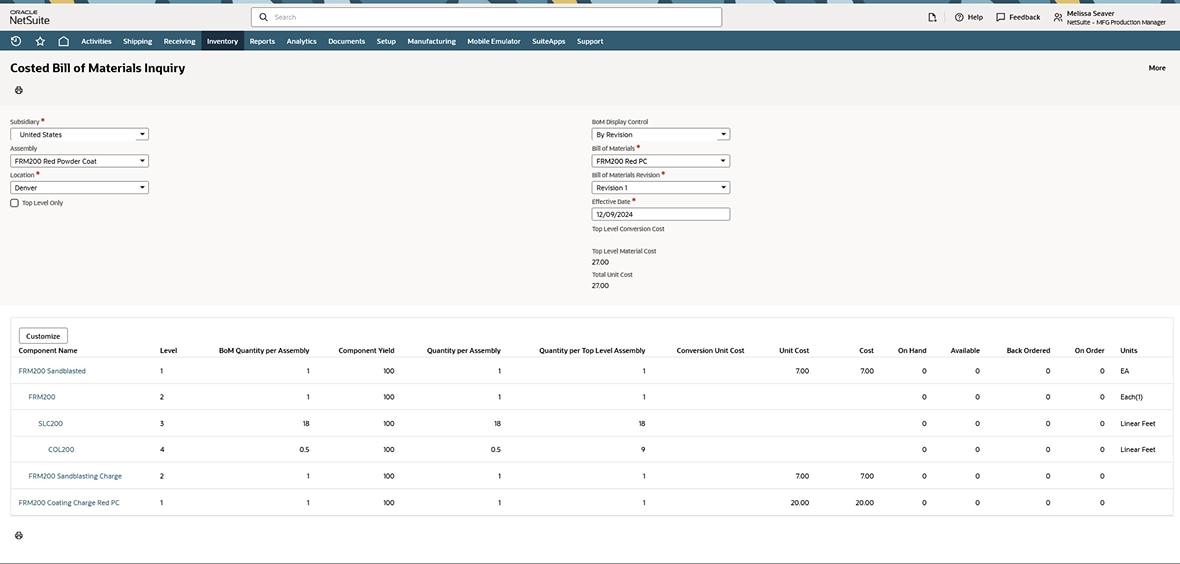Image resolution: width=1180 pixels, height=564 pixels.
Task: Open the Recent Records history icon
Action: (x=16, y=41)
